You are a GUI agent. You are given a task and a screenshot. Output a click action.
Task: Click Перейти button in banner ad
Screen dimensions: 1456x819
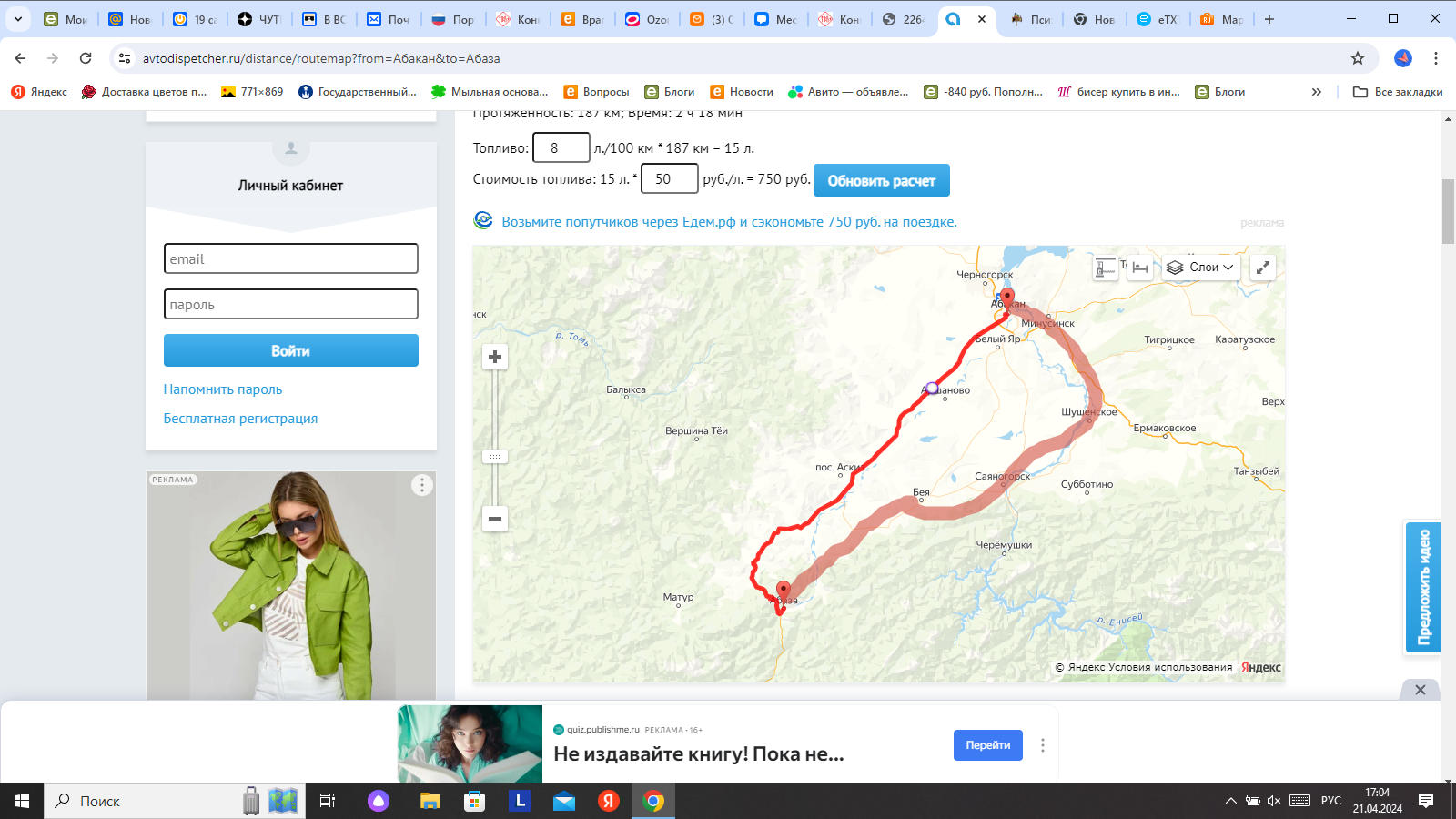coord(988,745)
